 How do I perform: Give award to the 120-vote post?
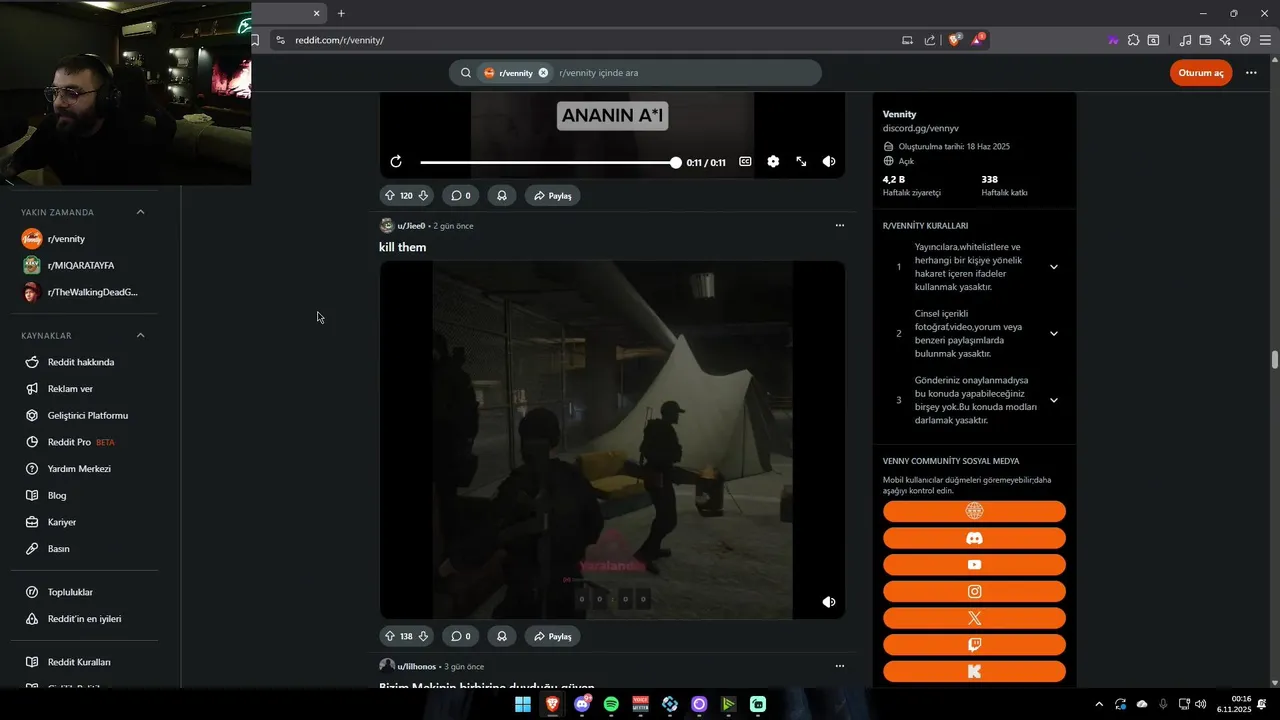click(502, 196)
